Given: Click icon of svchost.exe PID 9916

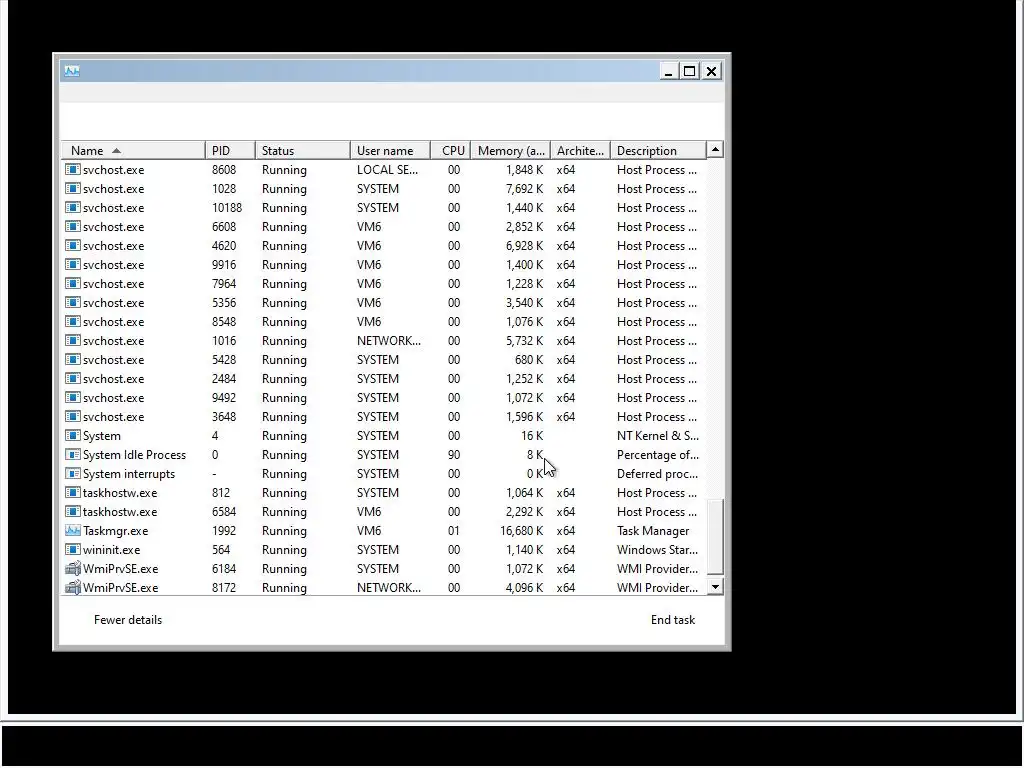Looking at the screenshot, I should click(72, 264).
